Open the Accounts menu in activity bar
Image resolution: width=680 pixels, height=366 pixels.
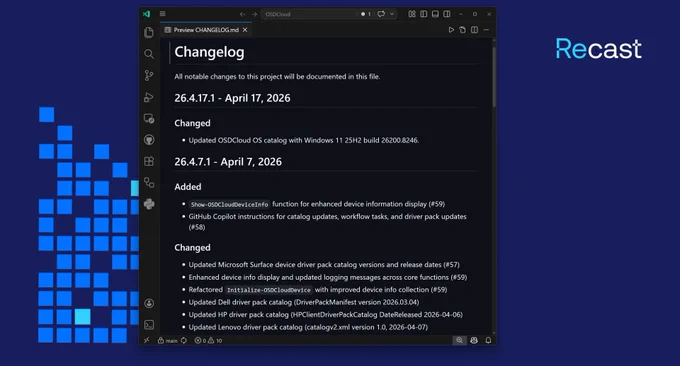(149, 303)
